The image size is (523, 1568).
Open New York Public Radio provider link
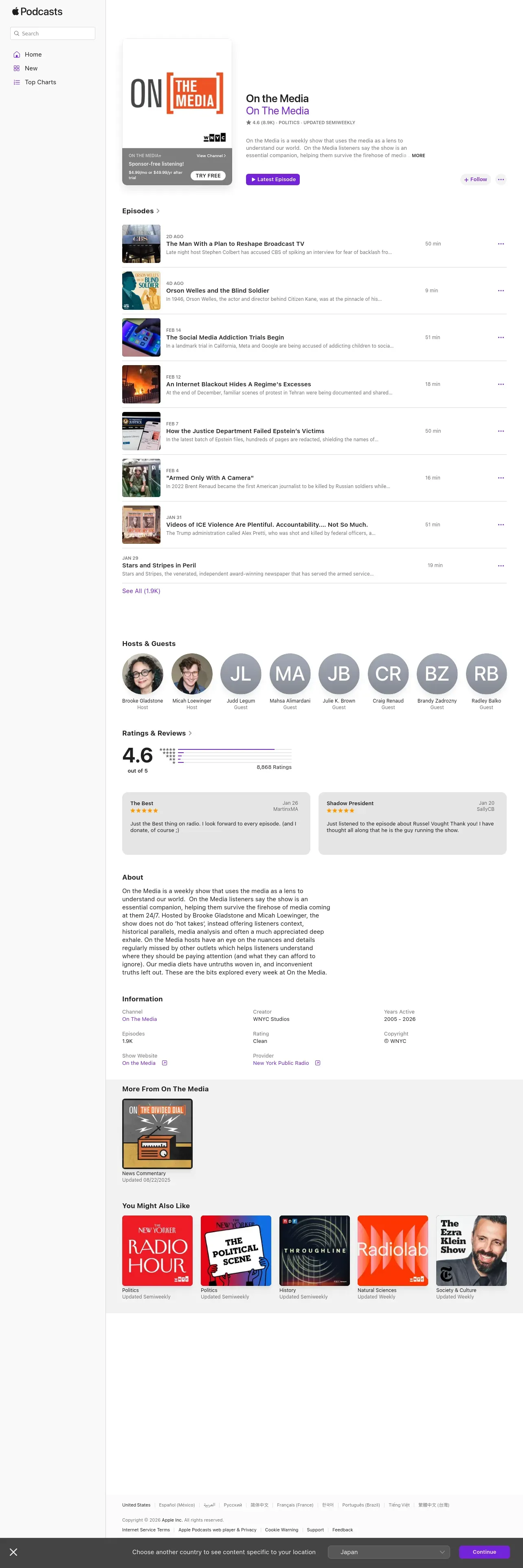(281, 1063)
